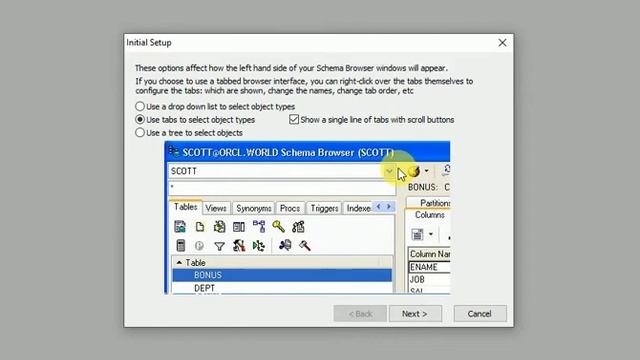
Task: Collapse the Table column header triangle
Action: [x=179, y=262]
